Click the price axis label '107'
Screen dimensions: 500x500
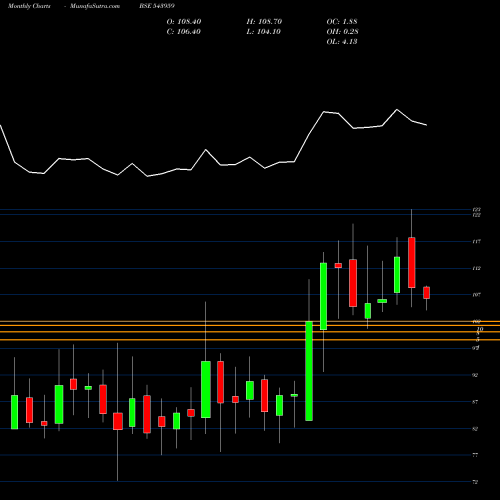(477, 295)
